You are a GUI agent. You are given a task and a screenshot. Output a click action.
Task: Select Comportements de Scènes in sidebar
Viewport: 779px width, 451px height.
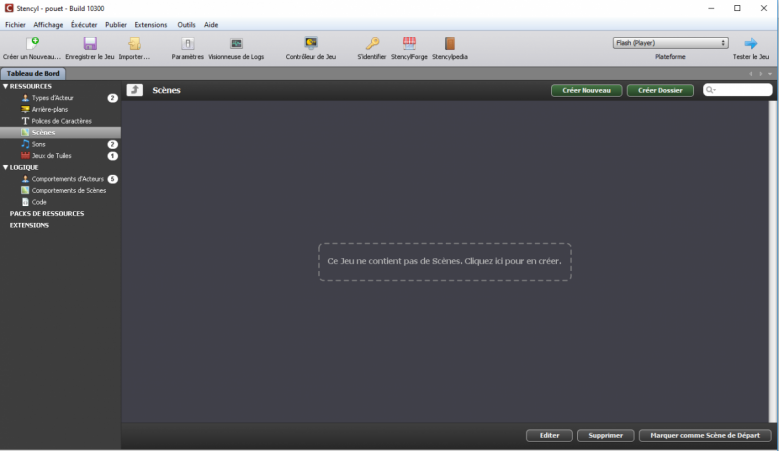pos(60,190)
